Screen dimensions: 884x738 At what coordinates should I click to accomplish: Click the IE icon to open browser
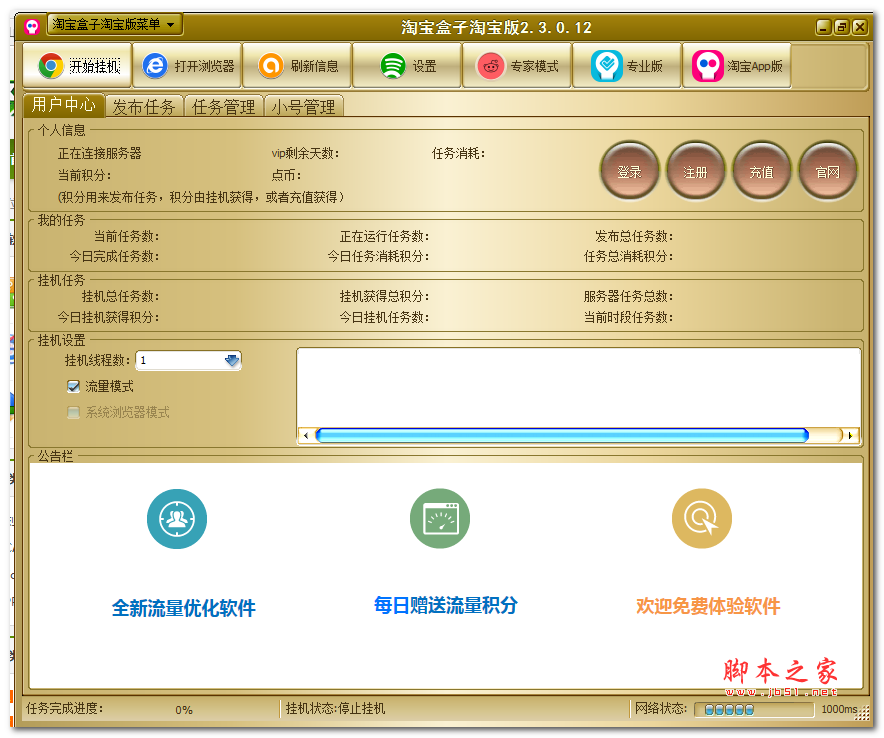point(154,66)
